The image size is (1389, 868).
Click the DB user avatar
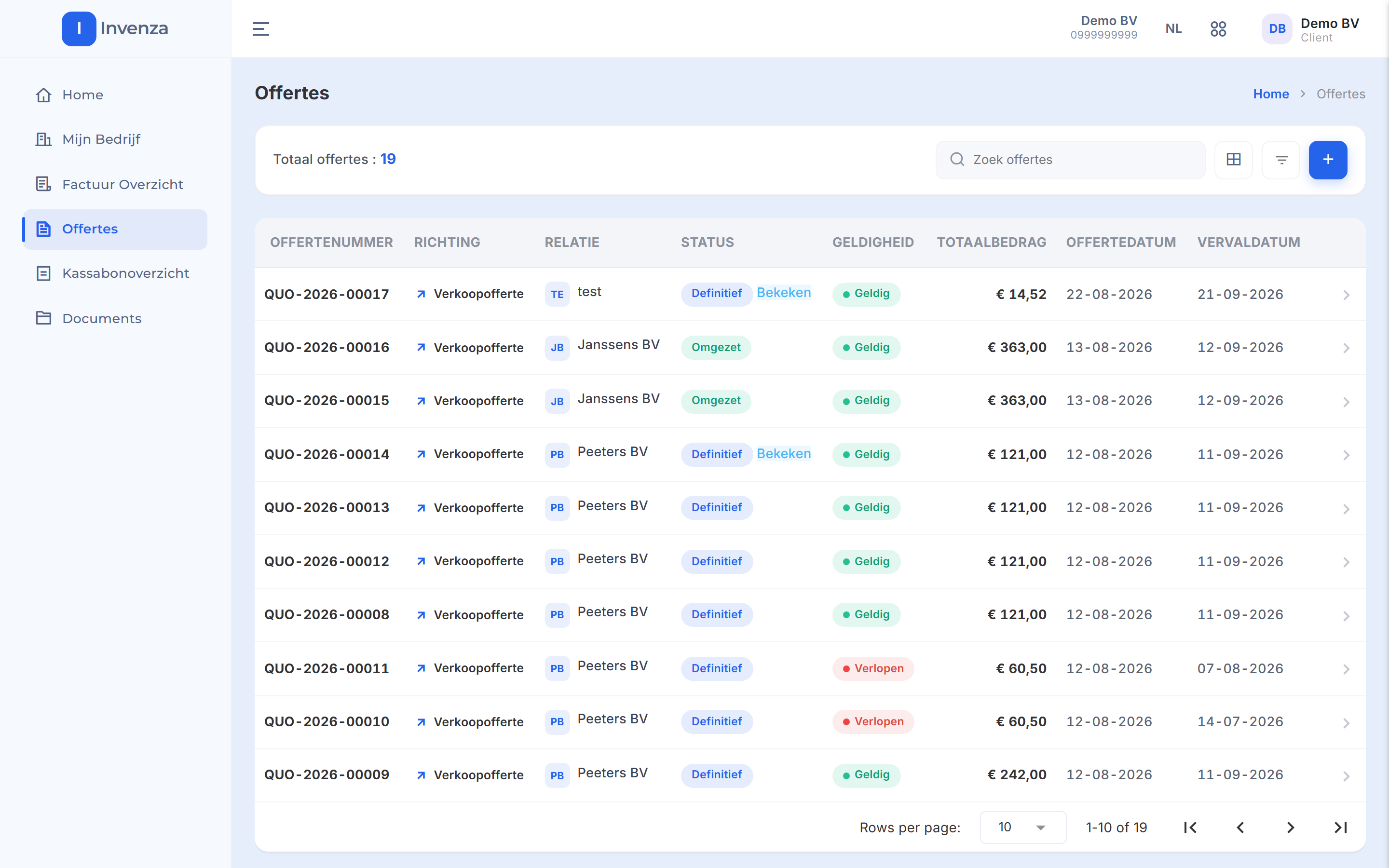[x=1277, y=29]
